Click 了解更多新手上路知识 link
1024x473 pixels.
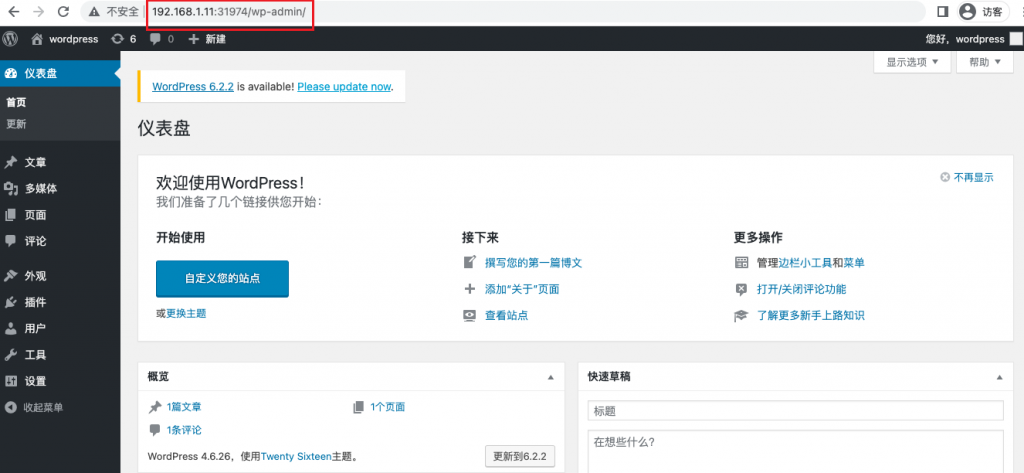[810, 316]
